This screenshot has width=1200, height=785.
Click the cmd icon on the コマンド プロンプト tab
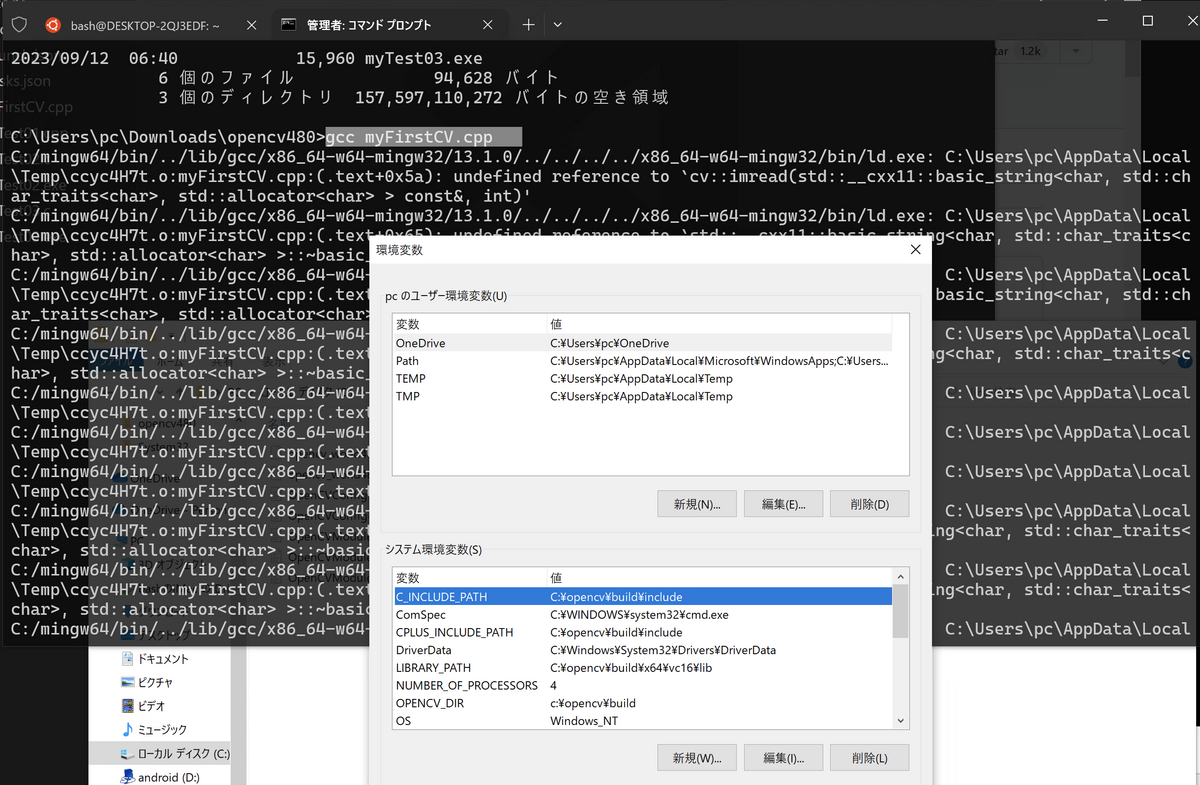(288, 24)
